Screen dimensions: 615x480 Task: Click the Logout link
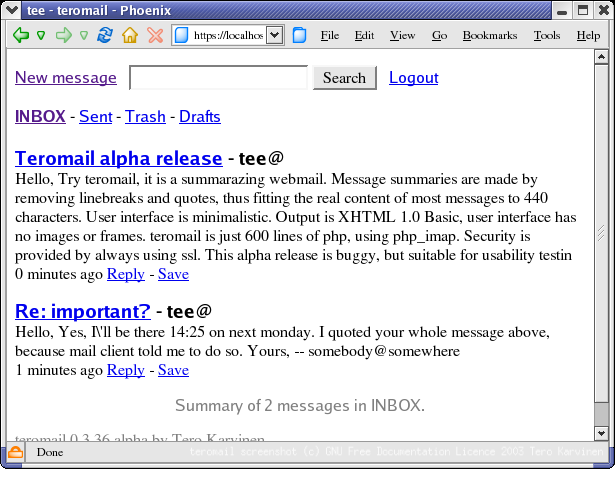(413, 78)
